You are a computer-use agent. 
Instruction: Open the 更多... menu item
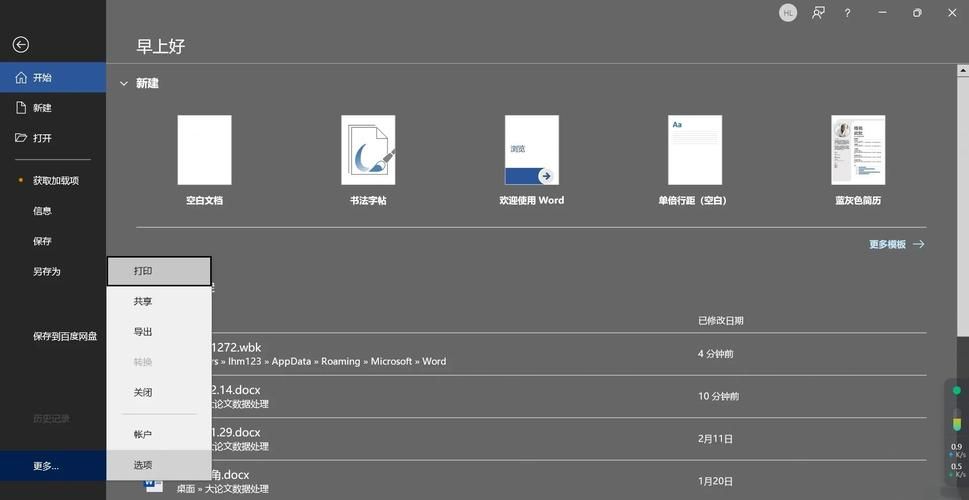point(53,466)
